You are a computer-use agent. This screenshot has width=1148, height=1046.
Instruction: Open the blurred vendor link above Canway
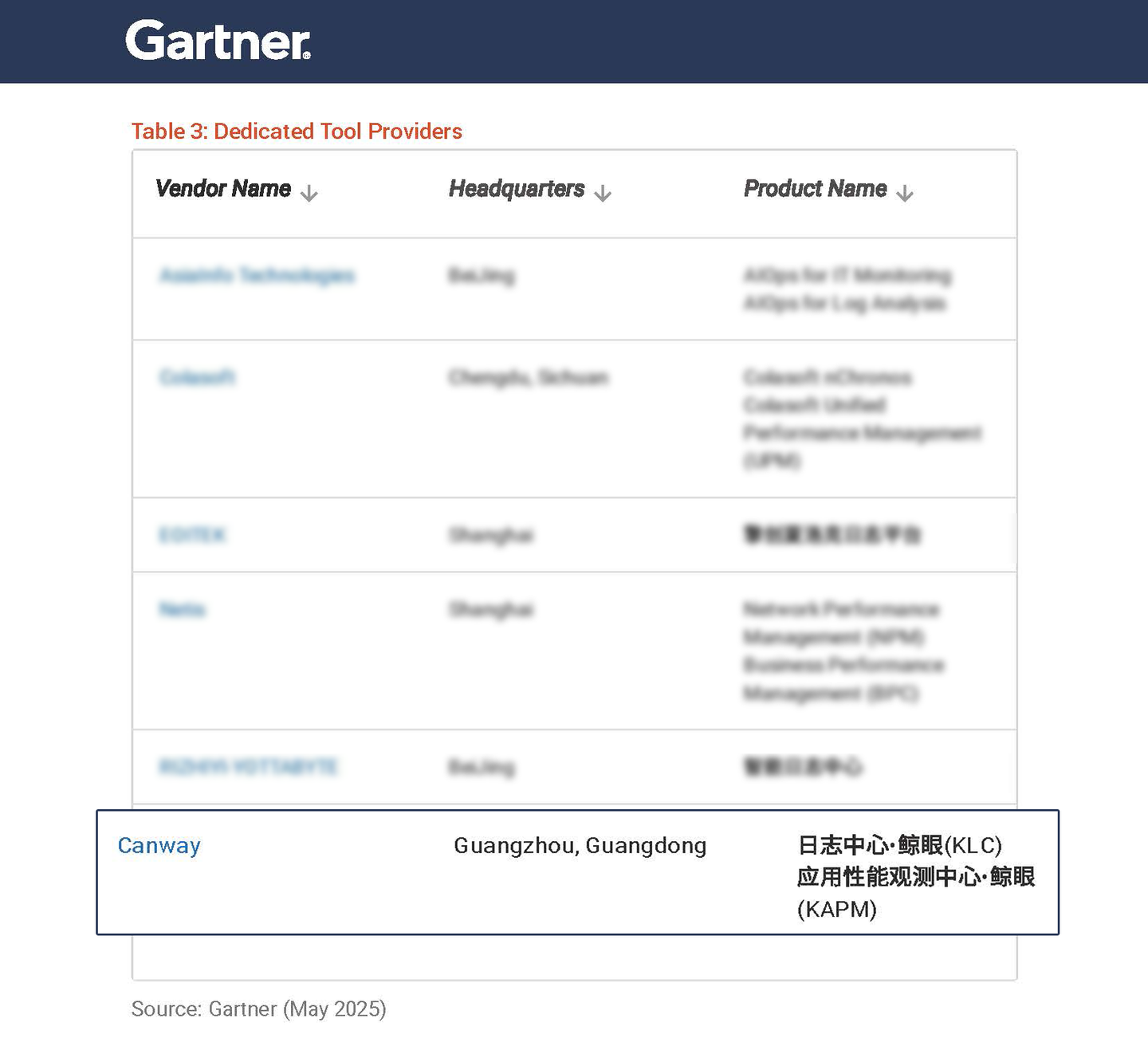pos(249,767)
